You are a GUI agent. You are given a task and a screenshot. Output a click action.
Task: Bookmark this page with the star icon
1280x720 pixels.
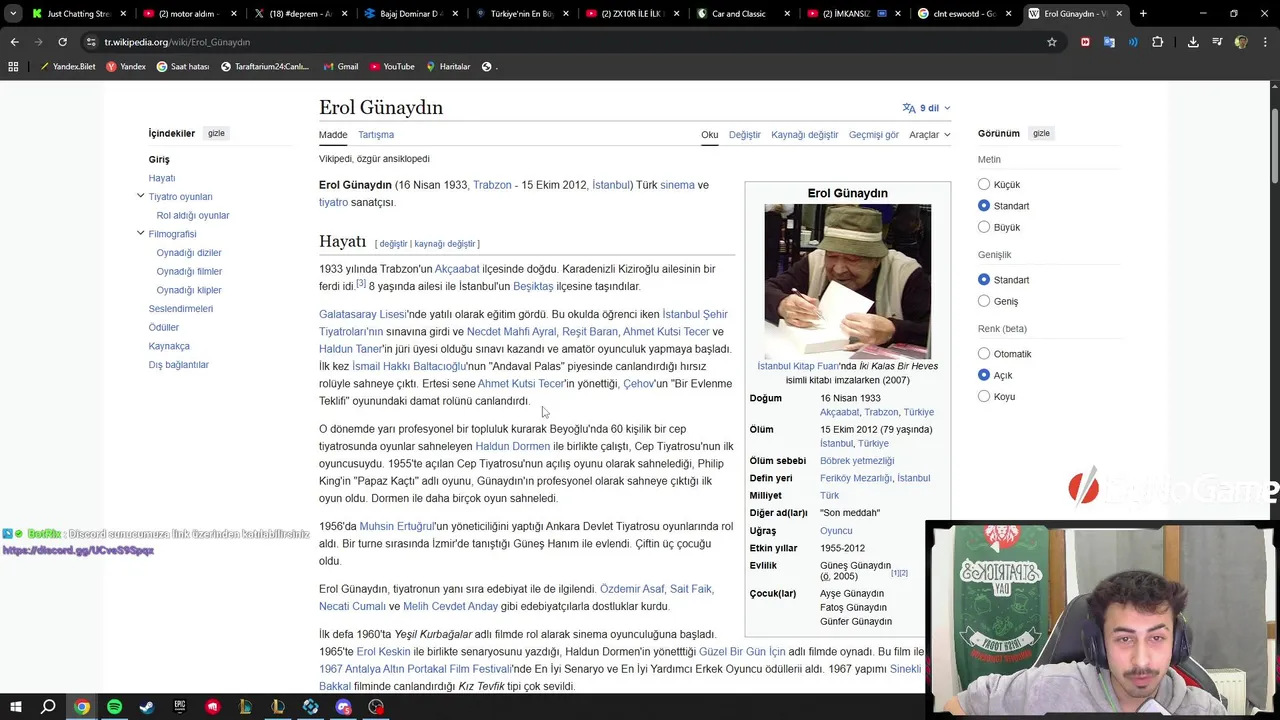click(1052, 42)
